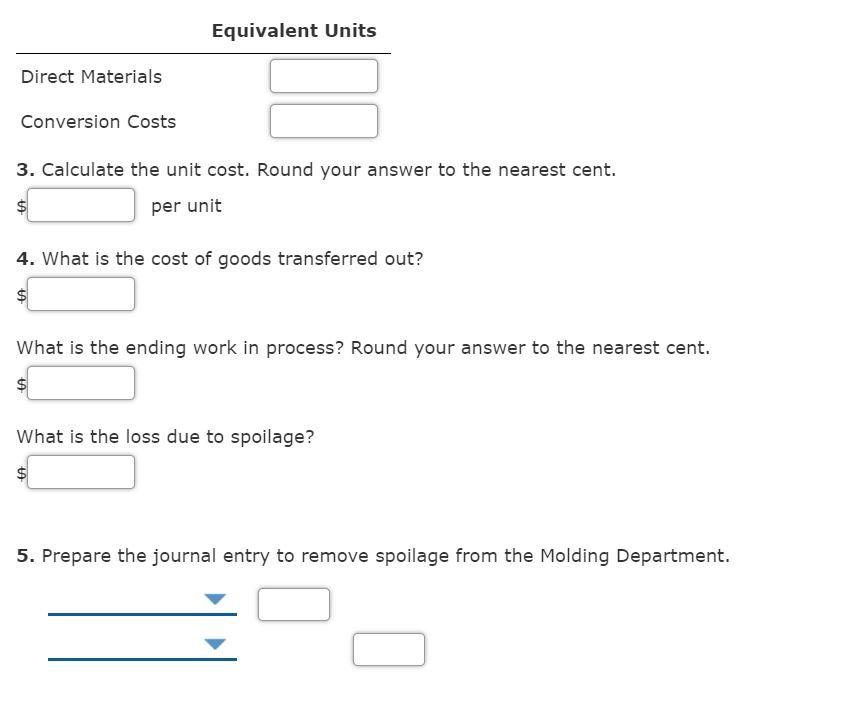
Task: Click the blue triangle on the debit line
Action: click(215, 598)
